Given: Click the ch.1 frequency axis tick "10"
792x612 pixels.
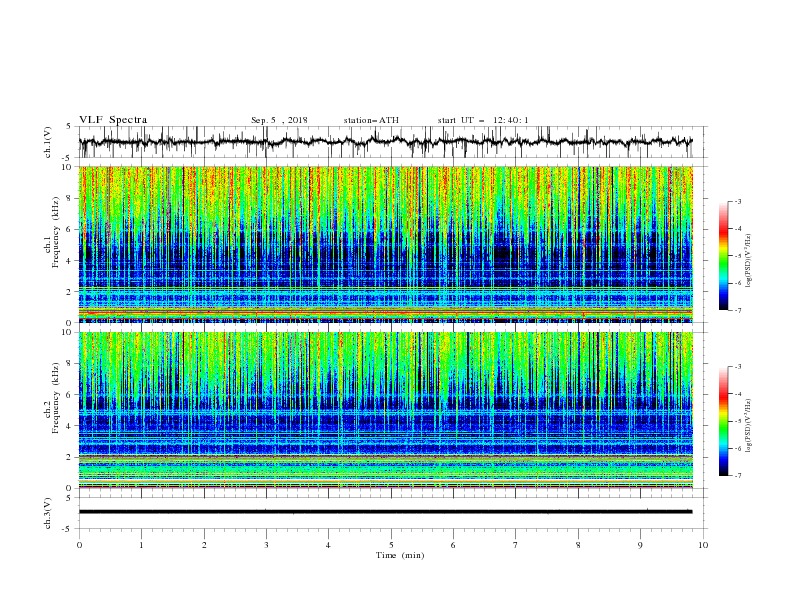Looking at the screenshot, I should click(x=69, y=167).
